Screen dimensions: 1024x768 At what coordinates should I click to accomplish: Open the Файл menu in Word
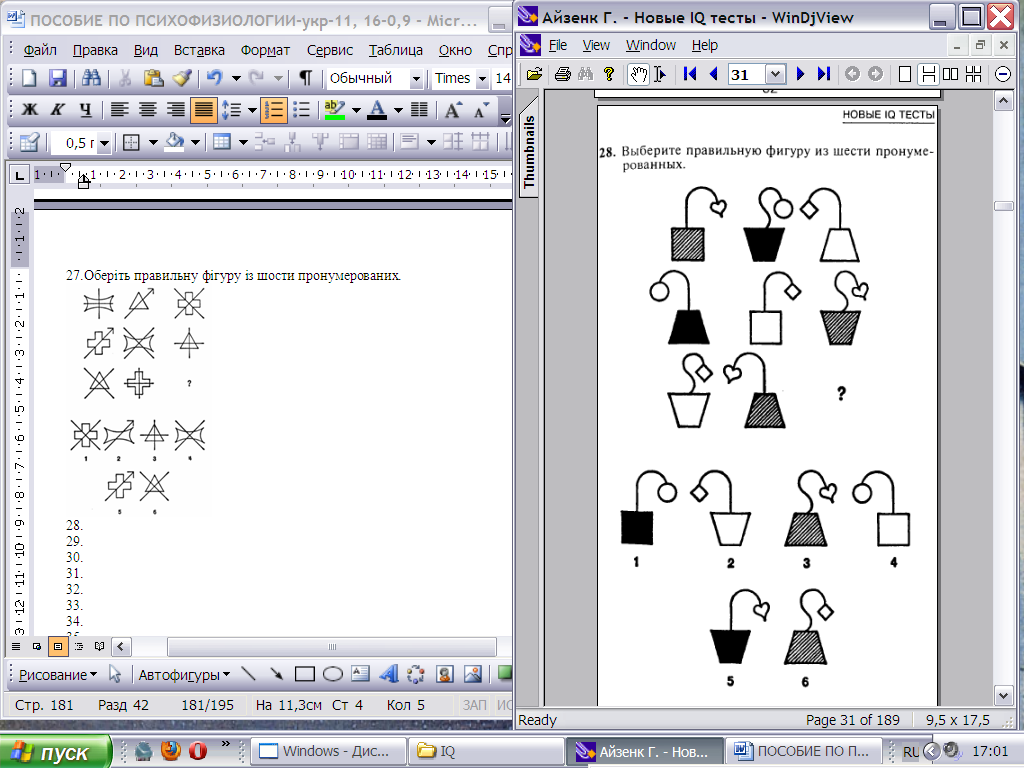point(40,50)
